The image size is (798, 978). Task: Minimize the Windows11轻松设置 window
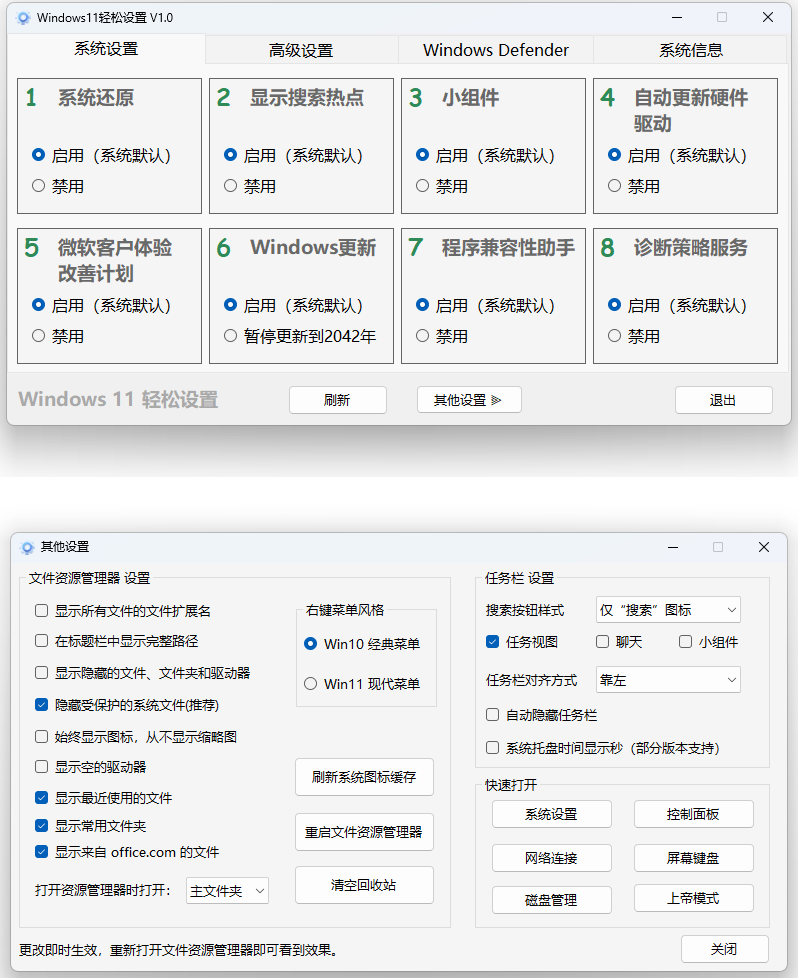(x=677, y=17)
